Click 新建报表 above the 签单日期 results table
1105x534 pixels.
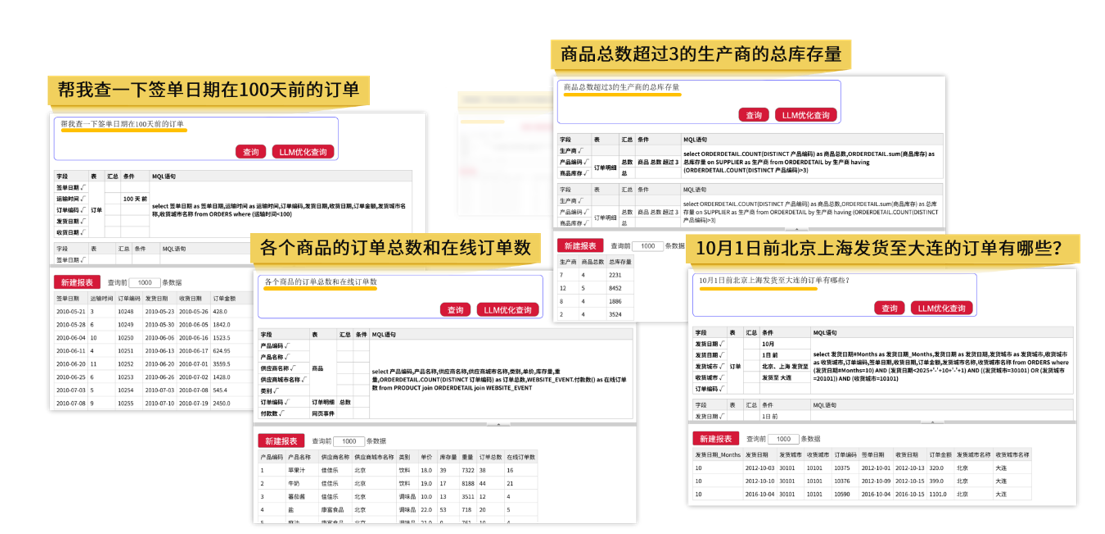click(x=77, y=283)
